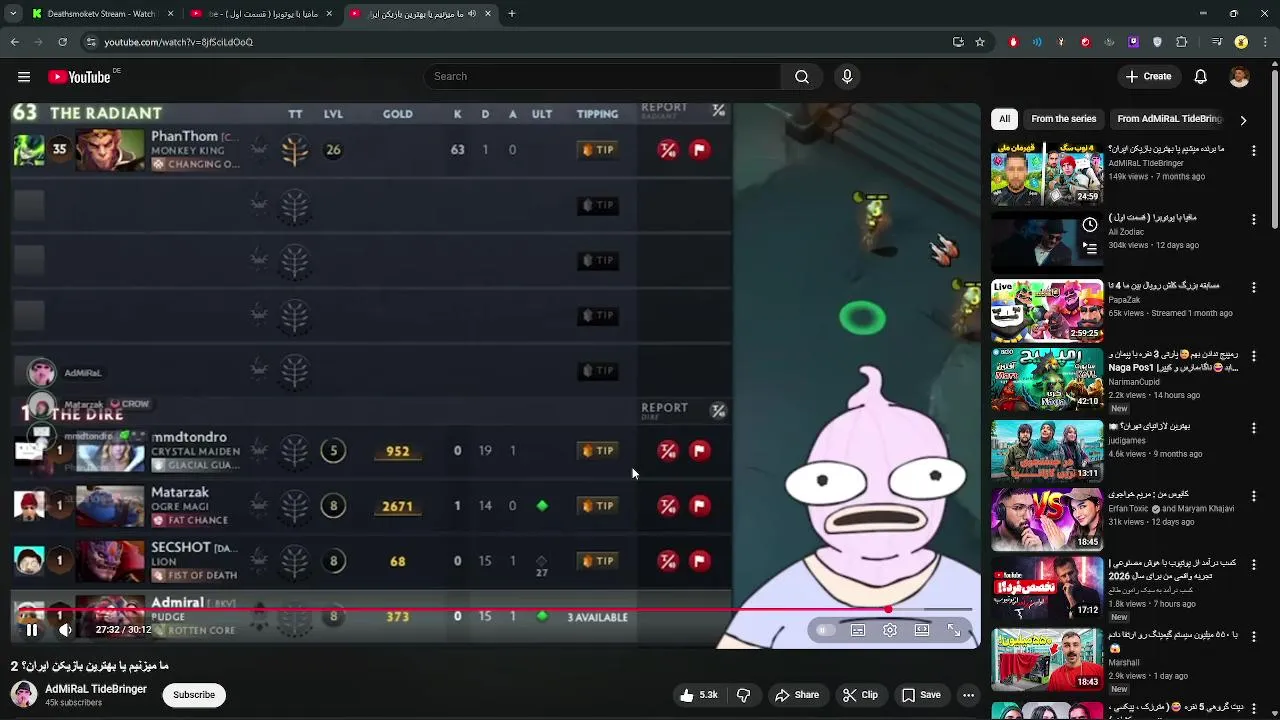Open options menu for Erfan Toxic video
1280x720 pixels.
click(1254, 495)
